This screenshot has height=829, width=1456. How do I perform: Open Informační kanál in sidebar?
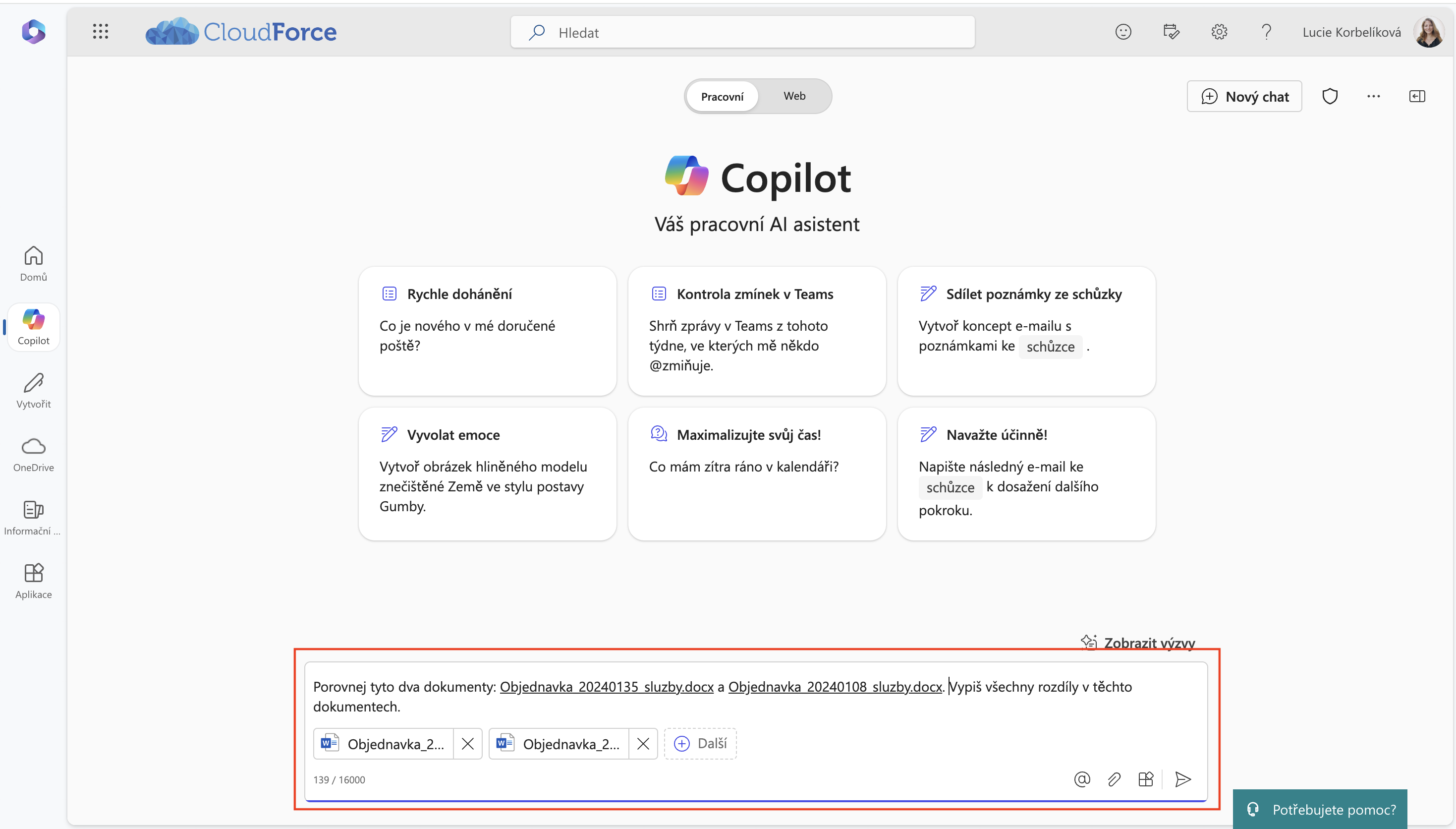34,518
